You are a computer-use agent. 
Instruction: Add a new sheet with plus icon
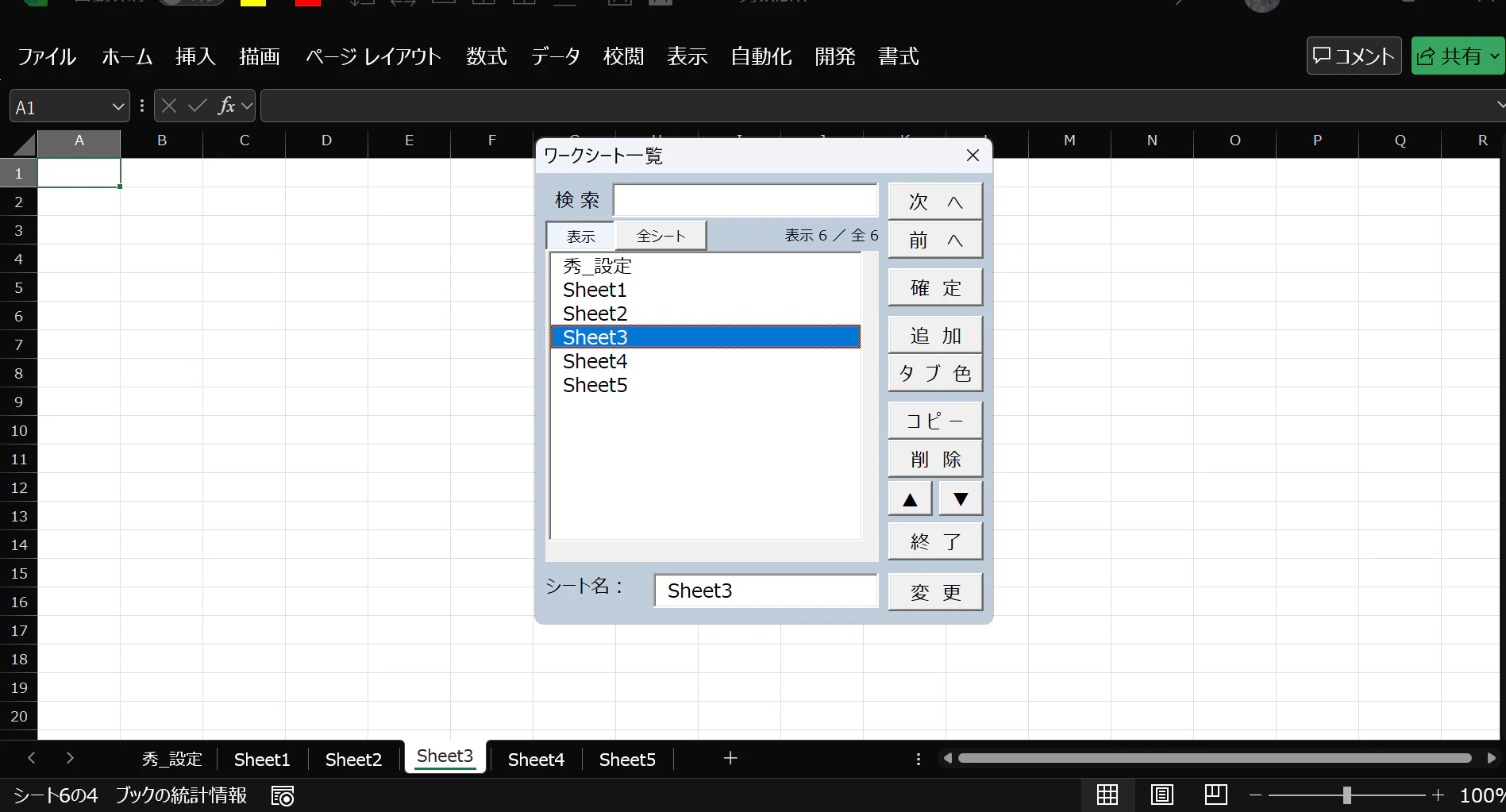[730, 759]
